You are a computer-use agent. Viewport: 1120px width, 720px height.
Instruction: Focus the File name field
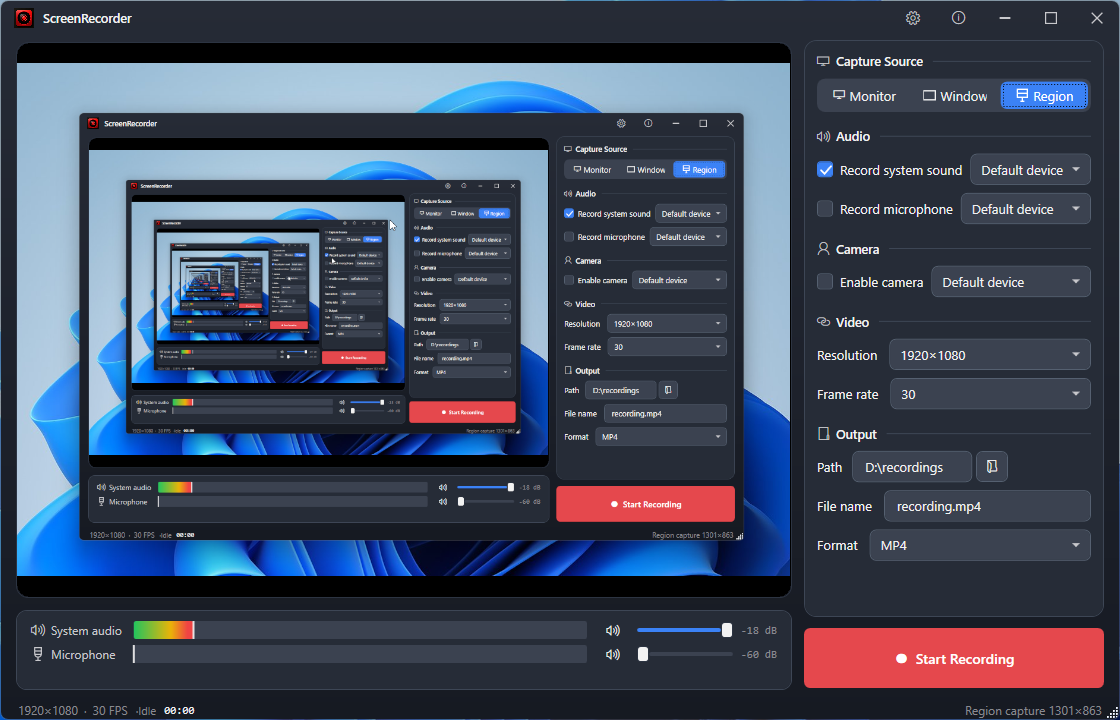pyautogui.click(x=987, y=506)
